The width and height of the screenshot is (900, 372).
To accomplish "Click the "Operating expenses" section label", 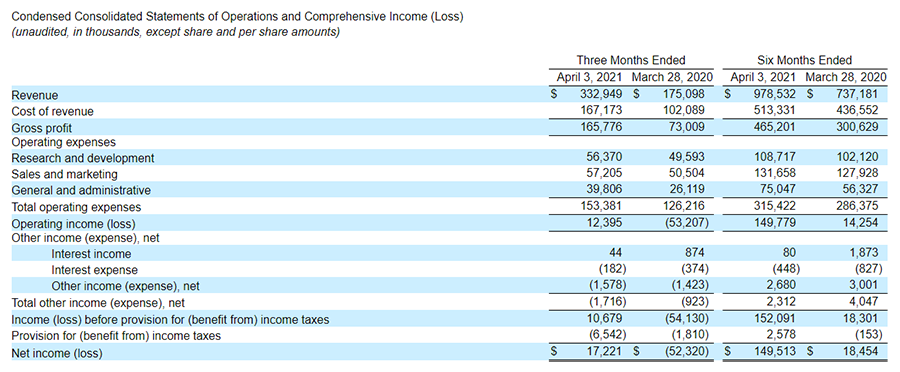I will [x=64, y=142].
